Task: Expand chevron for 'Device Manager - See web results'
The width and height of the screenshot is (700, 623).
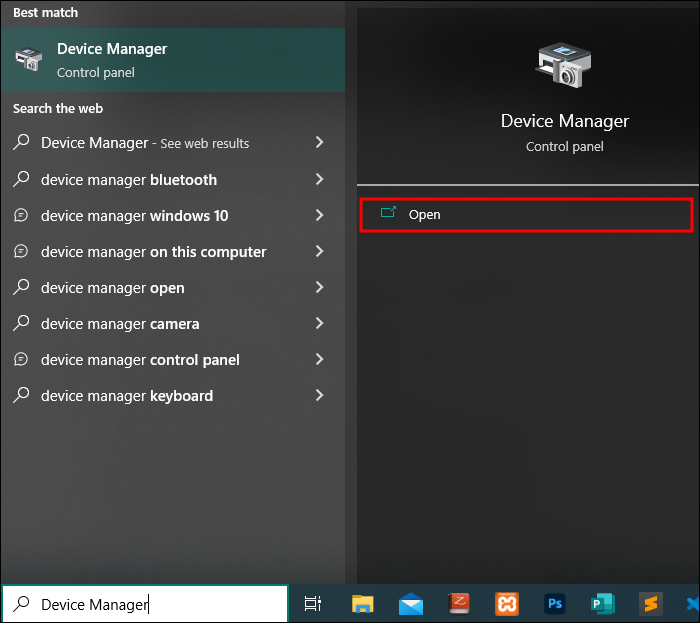Action: [319, 143]
